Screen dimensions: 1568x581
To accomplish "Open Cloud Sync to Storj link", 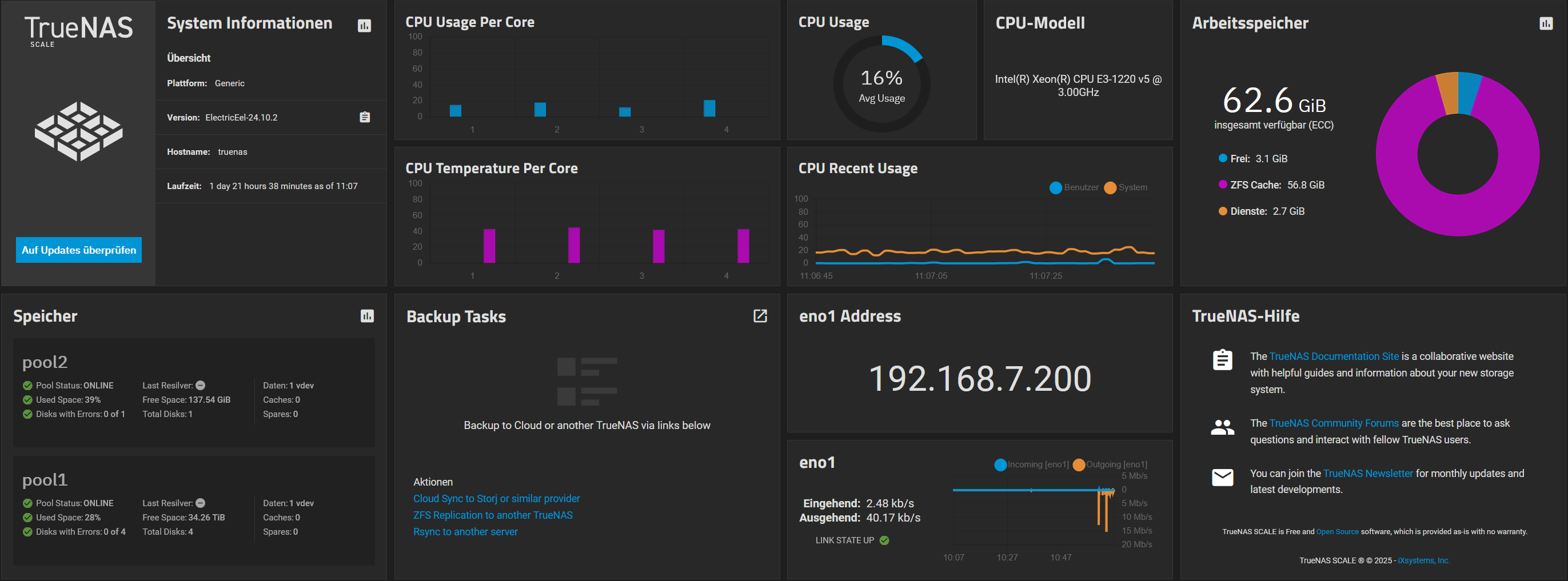I will click(496, 498).
